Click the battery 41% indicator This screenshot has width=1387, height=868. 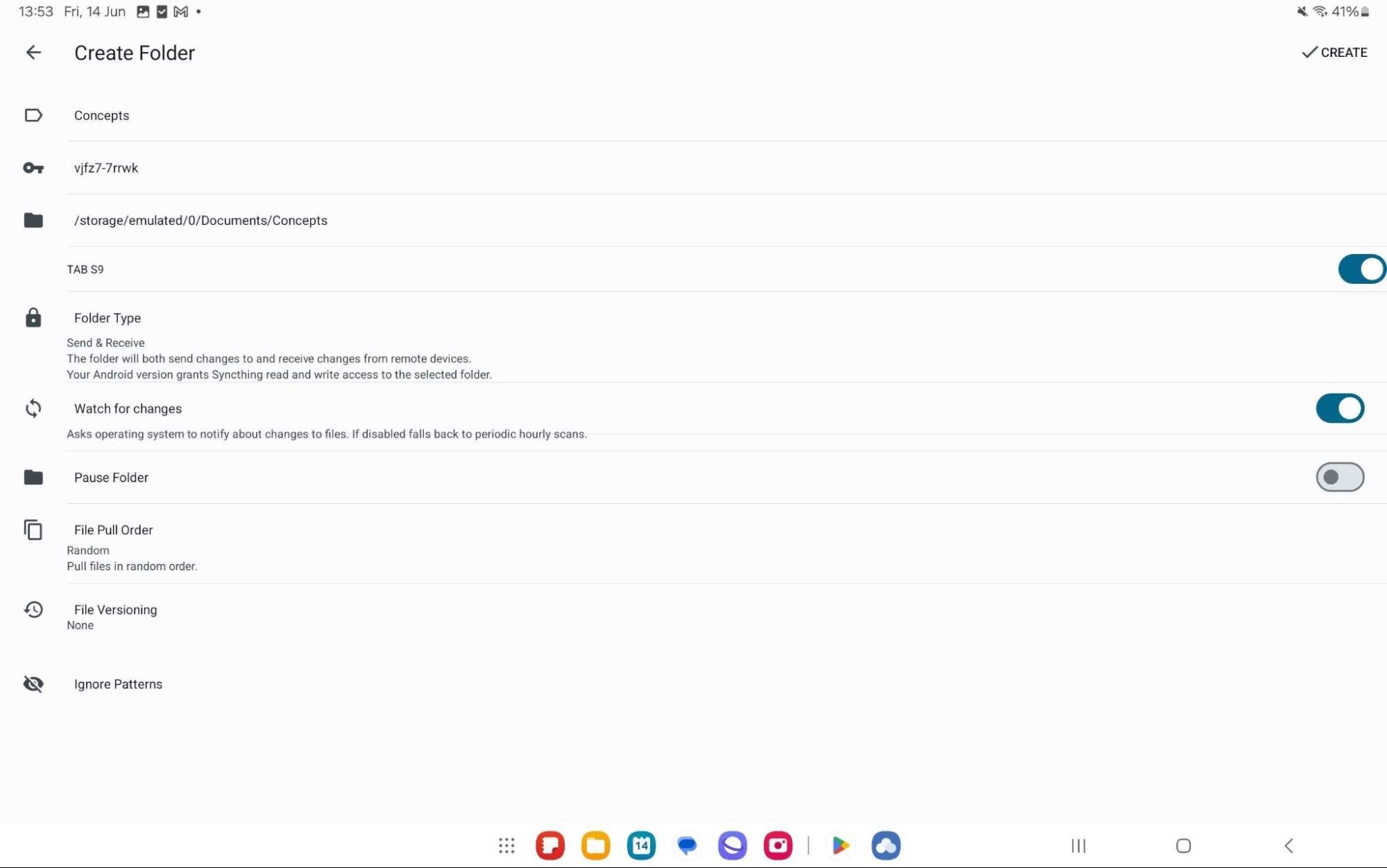click(x=1350, y=12)
